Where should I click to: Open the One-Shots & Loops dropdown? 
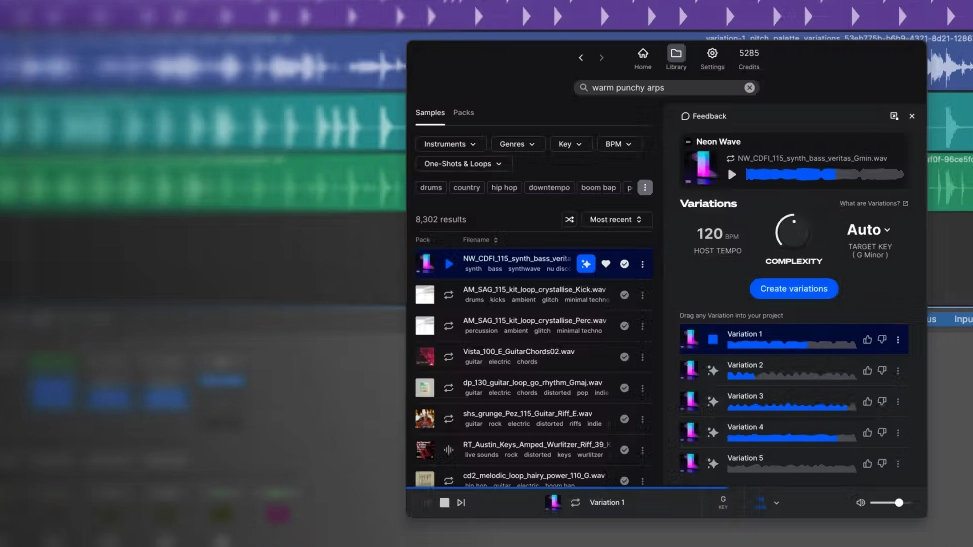(x=463, y=164)
